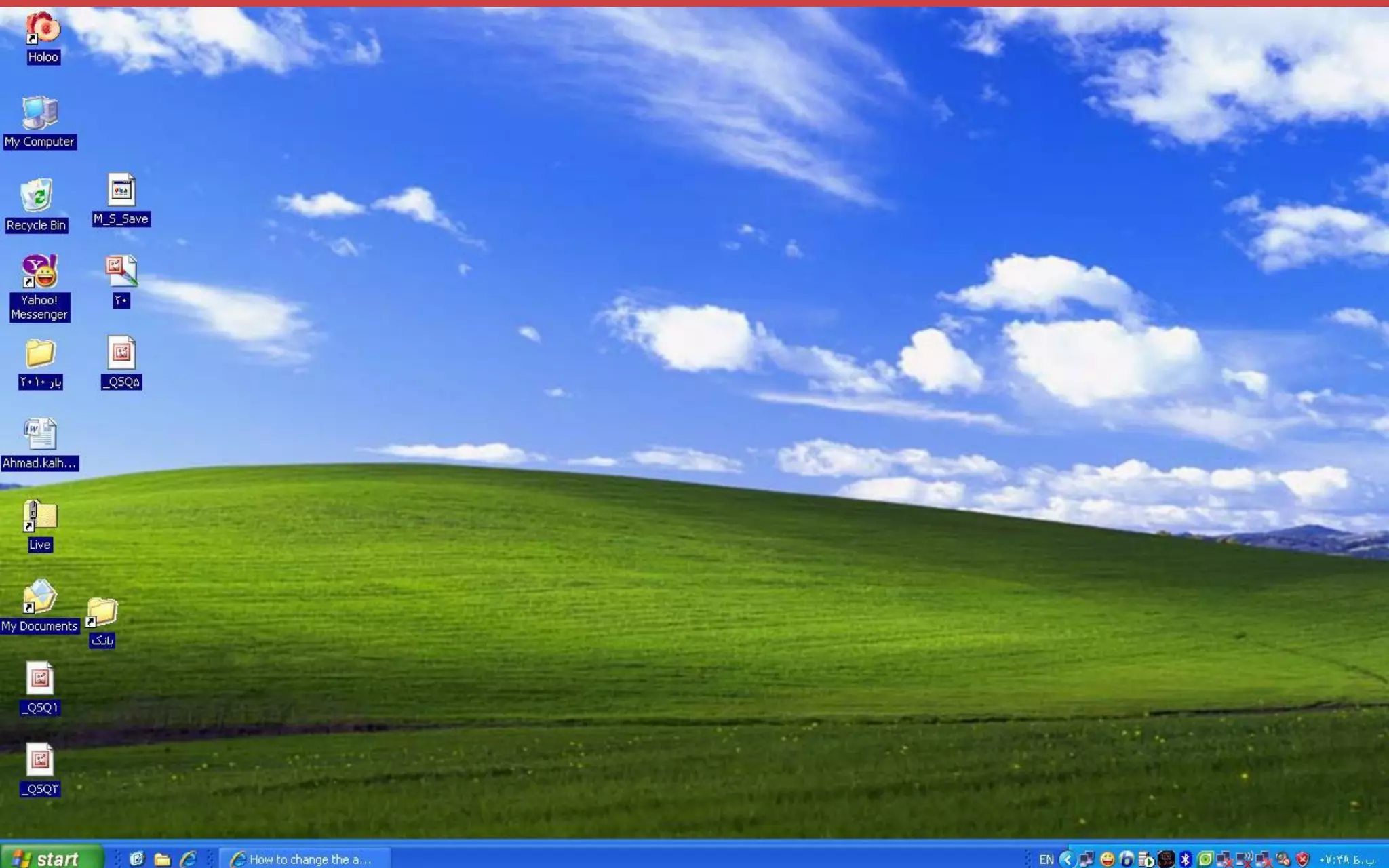Image resolution: width=1389 pixels, height=868 pixels.
Task: Open the folder icon in Quick Launch
Action: [162, 859]
